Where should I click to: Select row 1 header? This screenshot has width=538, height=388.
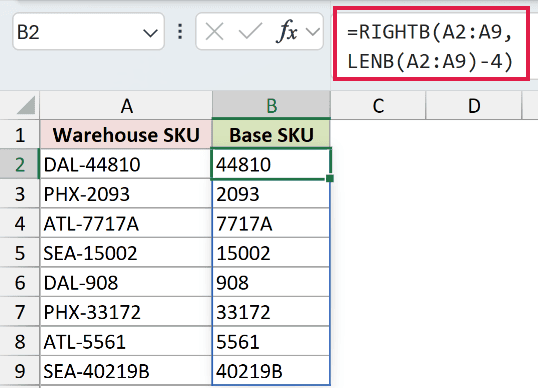coord(20,135)
